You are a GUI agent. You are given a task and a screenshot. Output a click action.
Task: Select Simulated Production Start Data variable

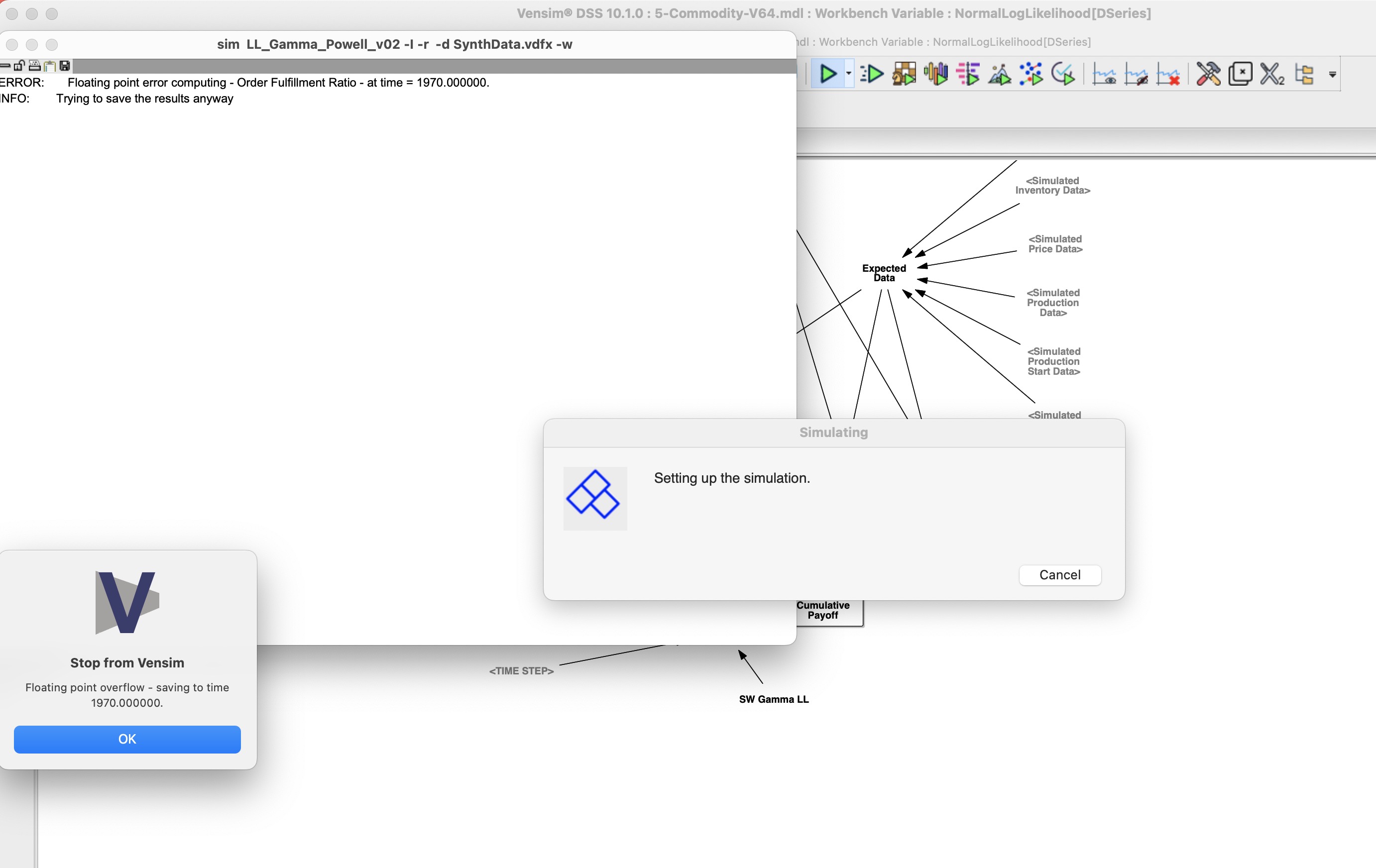pos(1054,361)
